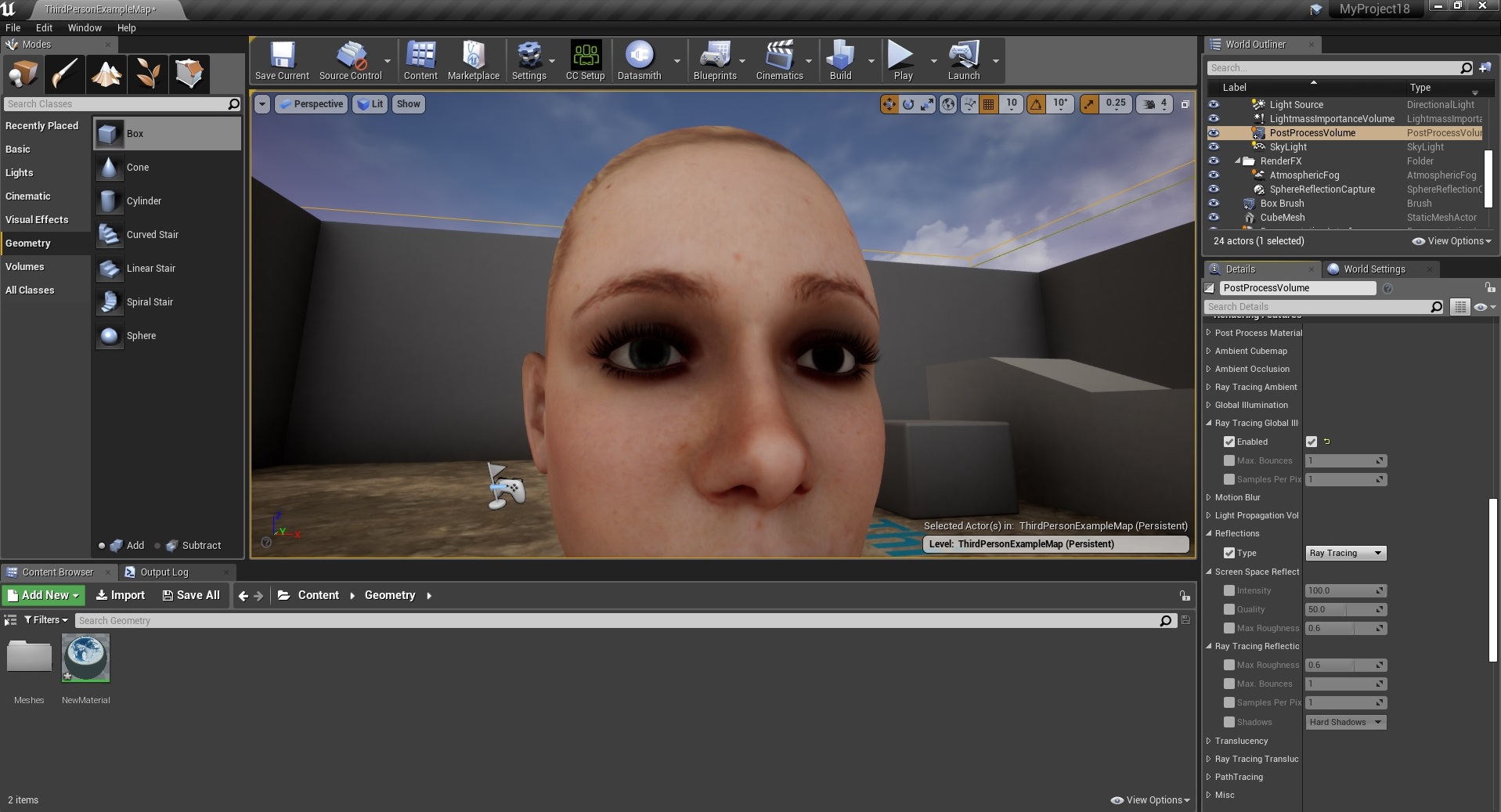Click the Launch toolbar icon

tap(964, 61)
